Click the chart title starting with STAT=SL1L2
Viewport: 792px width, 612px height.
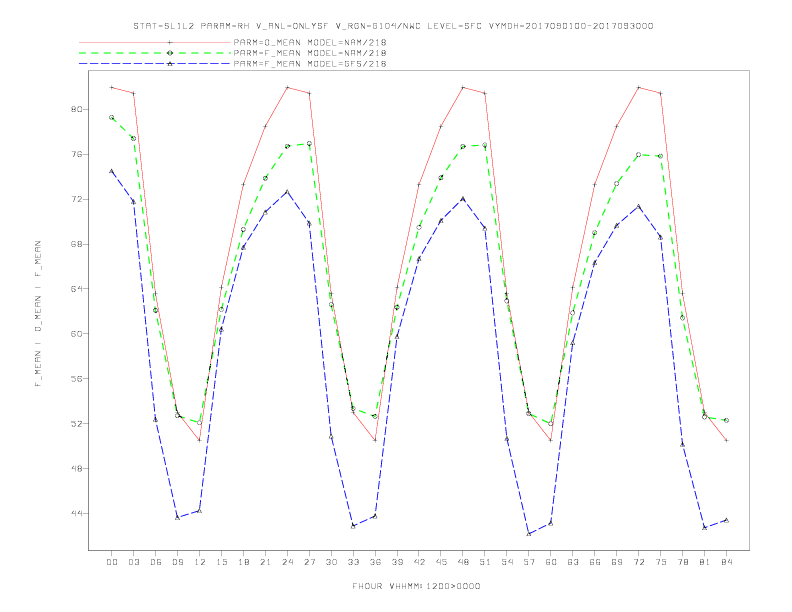point(393,26)
